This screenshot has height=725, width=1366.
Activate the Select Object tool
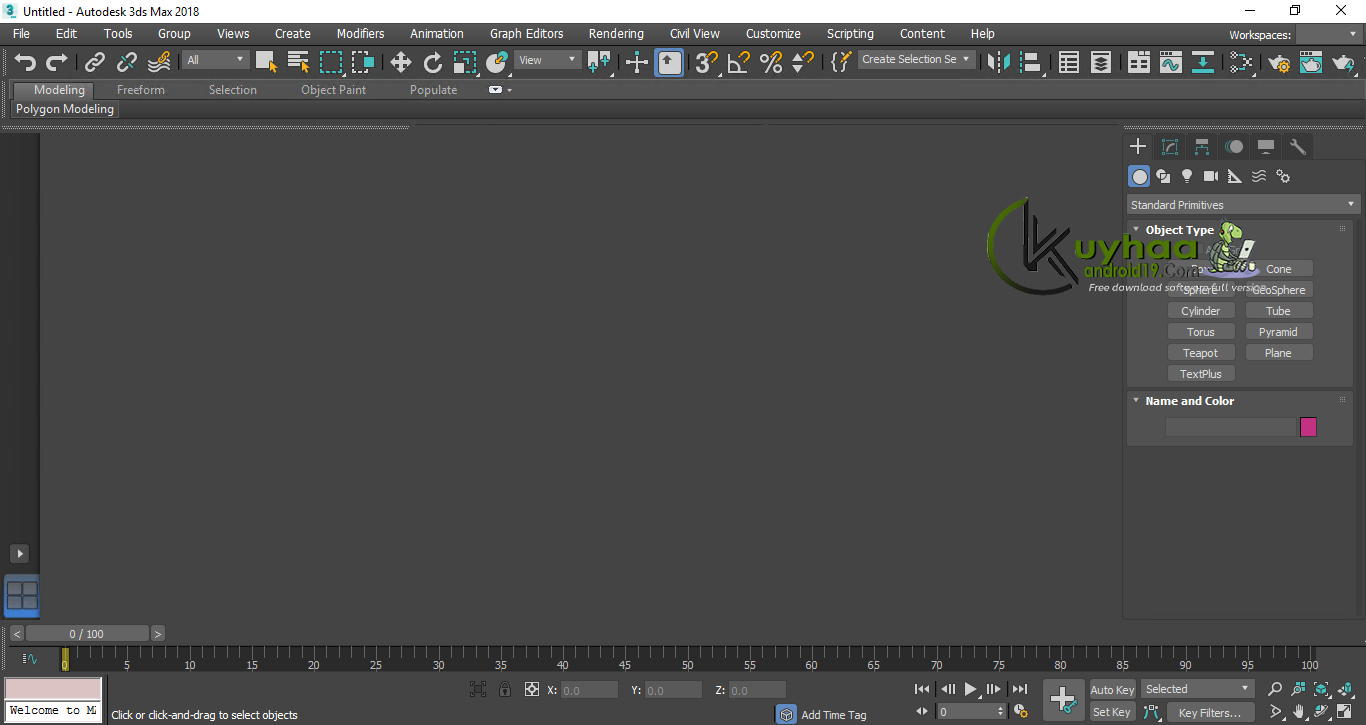[266, 63]
